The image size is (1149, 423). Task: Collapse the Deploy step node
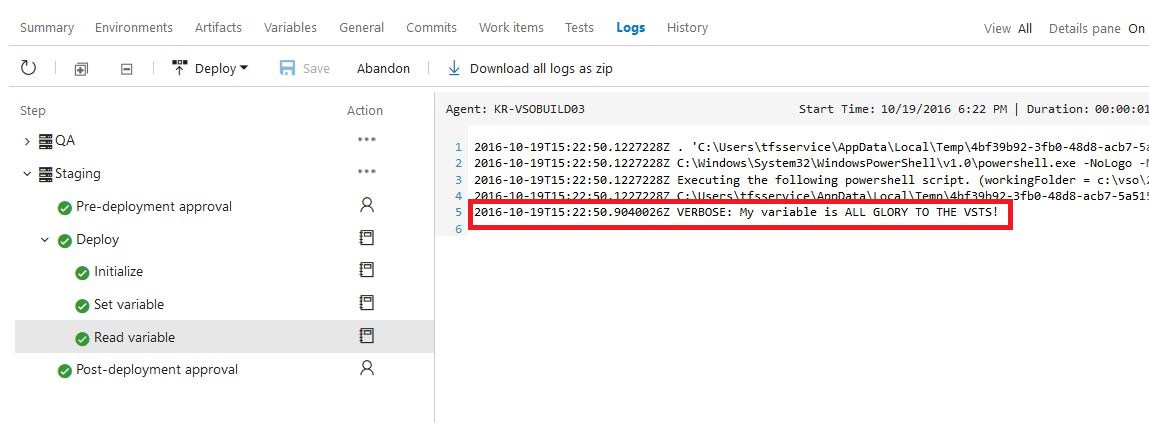coord(45,240)
